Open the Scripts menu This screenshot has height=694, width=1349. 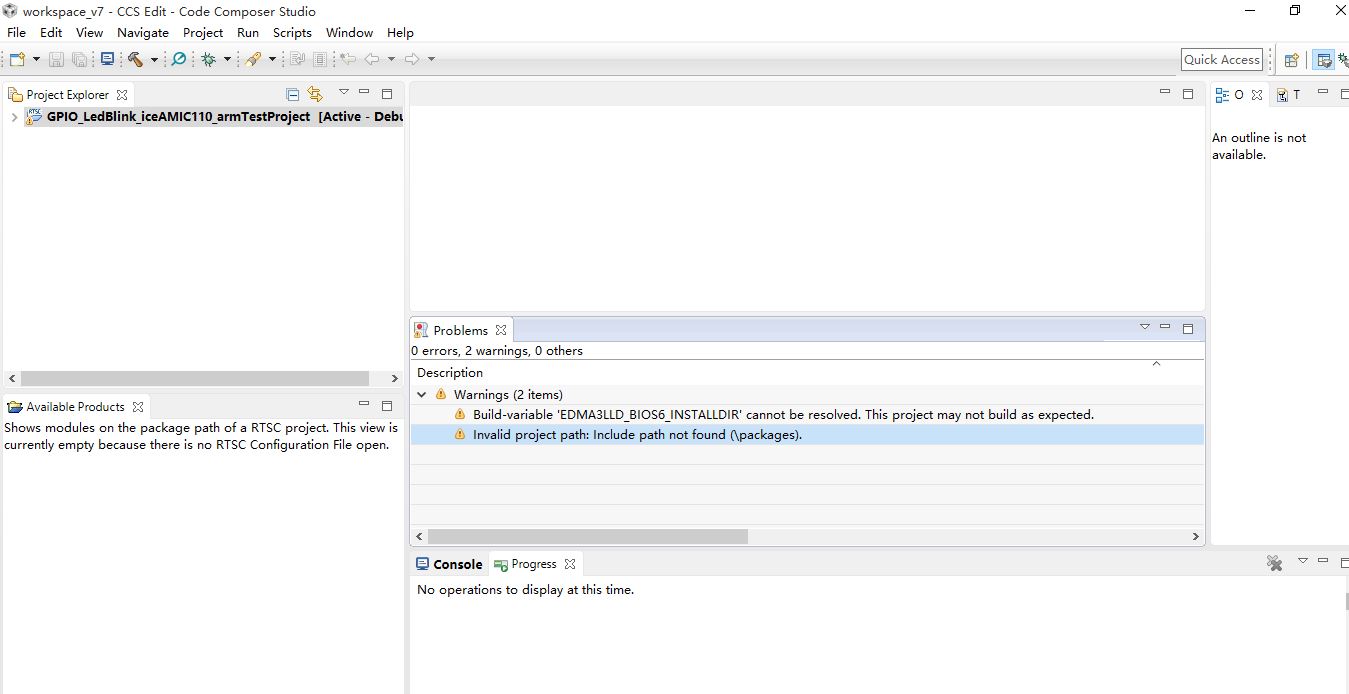click(x=292, y=32)
